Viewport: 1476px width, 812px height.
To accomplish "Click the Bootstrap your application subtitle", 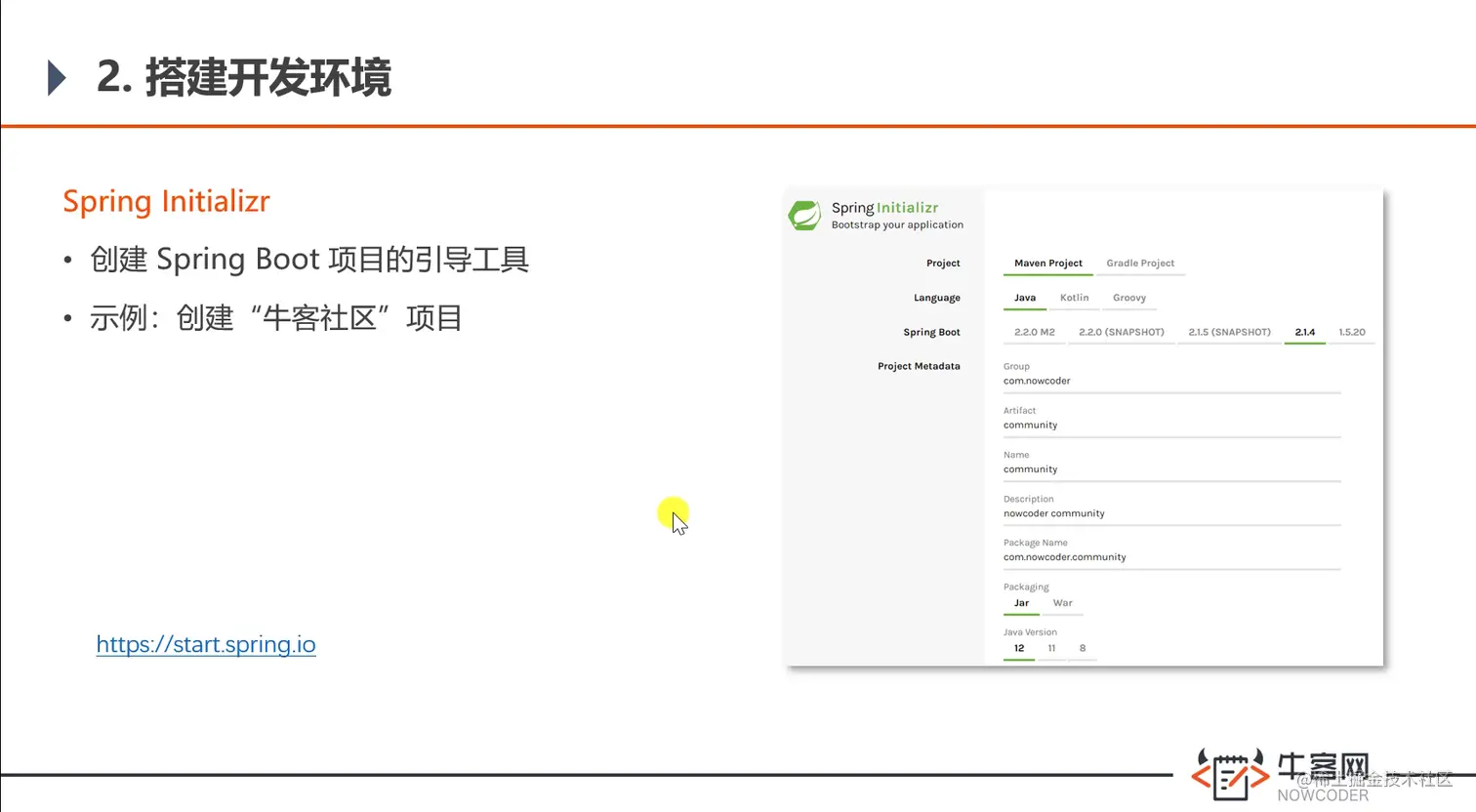I will (x=897, y=224).
